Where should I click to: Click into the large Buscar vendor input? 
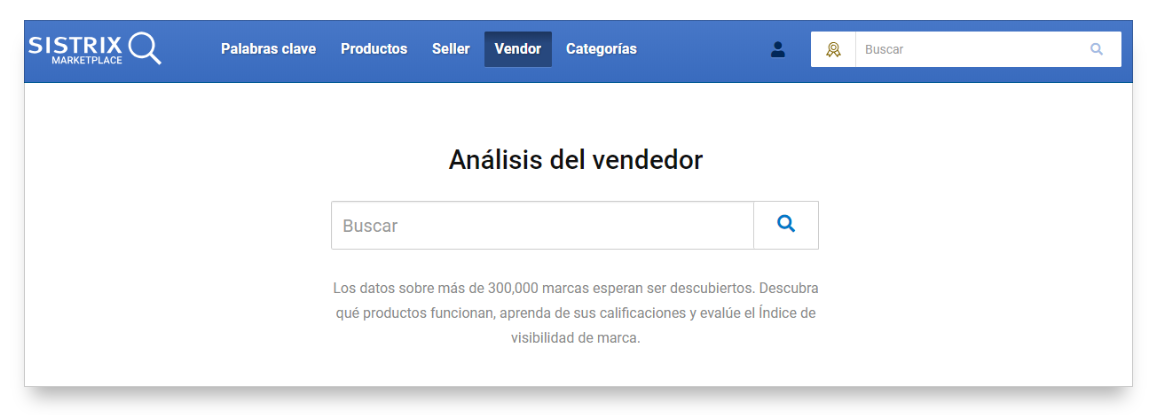(542, 226)
